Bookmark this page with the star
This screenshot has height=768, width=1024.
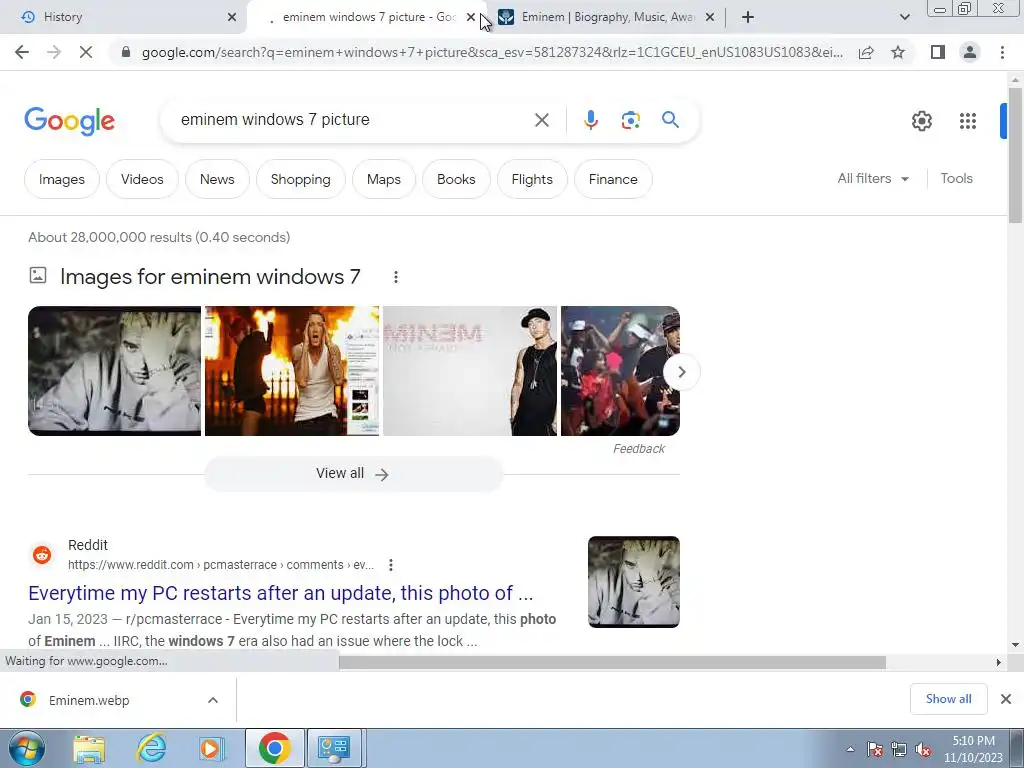tap(898, 52)
